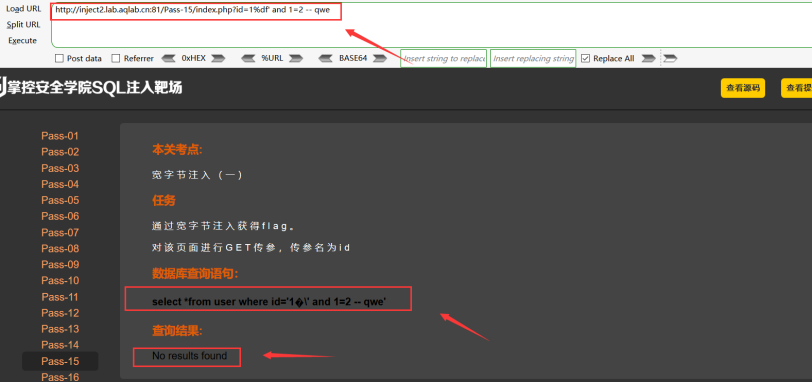Click the right arrow beside 0xHEX

point(218,58)
